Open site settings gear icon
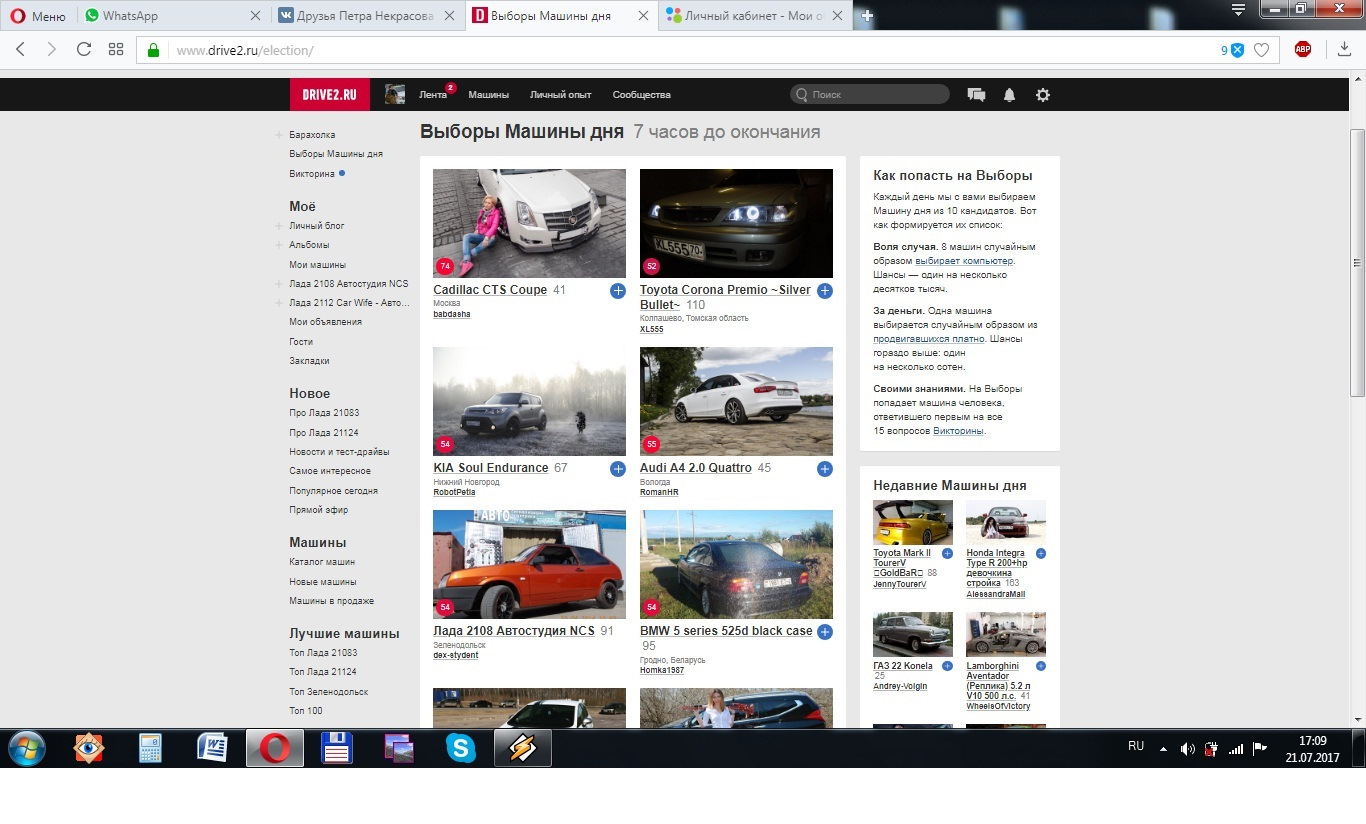This screenshot has height=824, width=1366. [1043, 95]
